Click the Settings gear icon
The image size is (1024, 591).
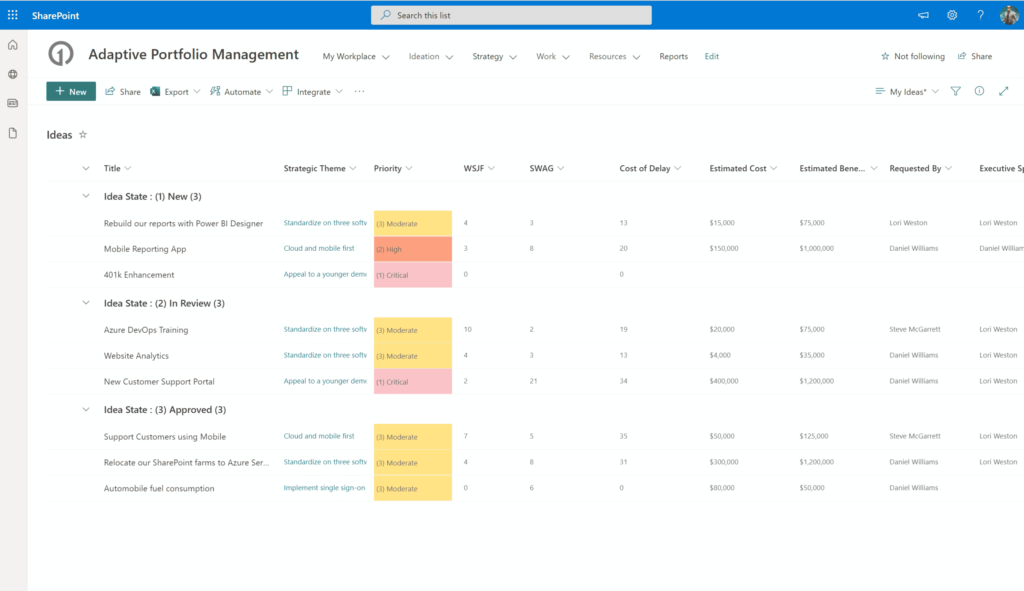pos(951,14)
